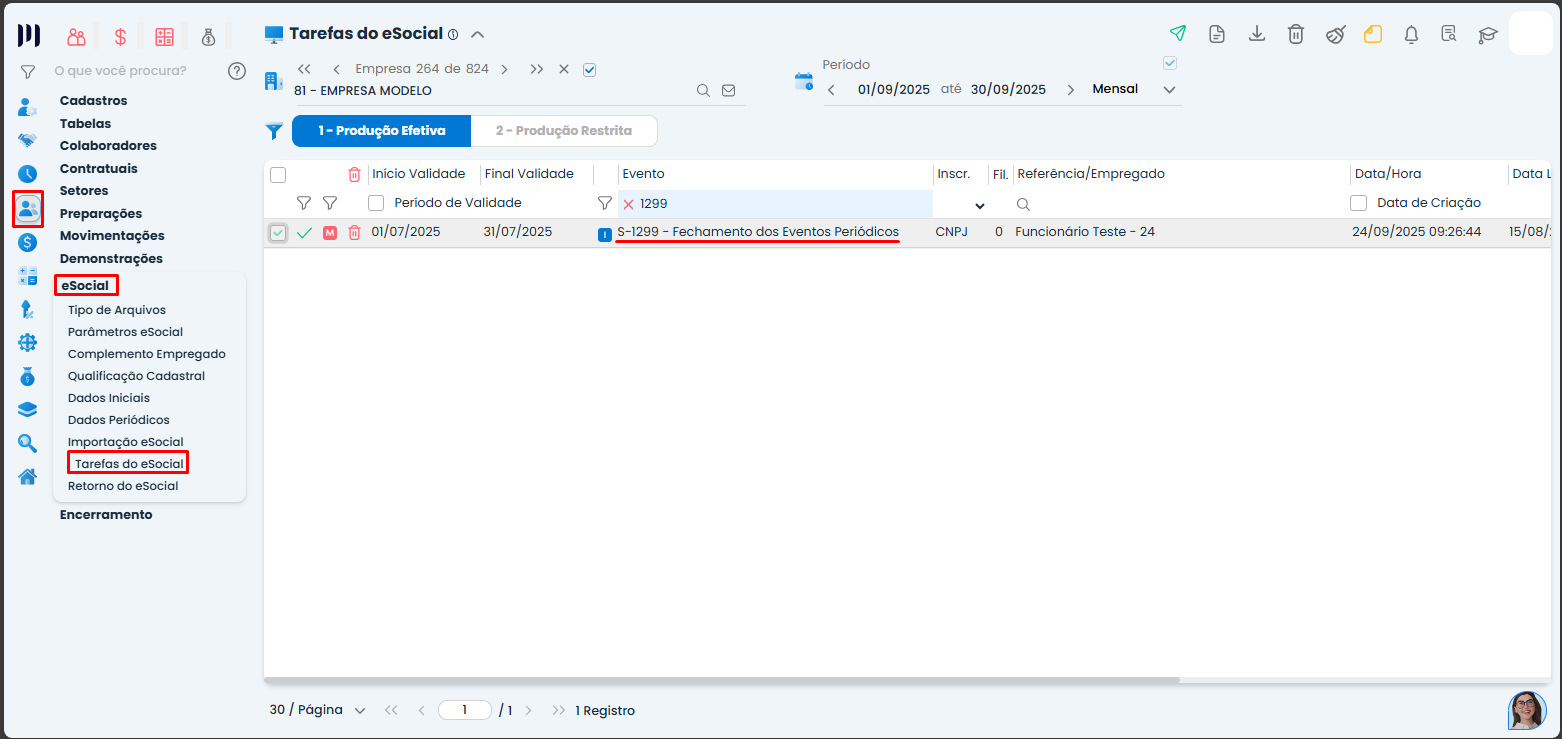Image resolution: width=1562 pixels, height=739 pixels.
Task: Click the horizontal scrollbar below the table
Action: coord(722,680)
